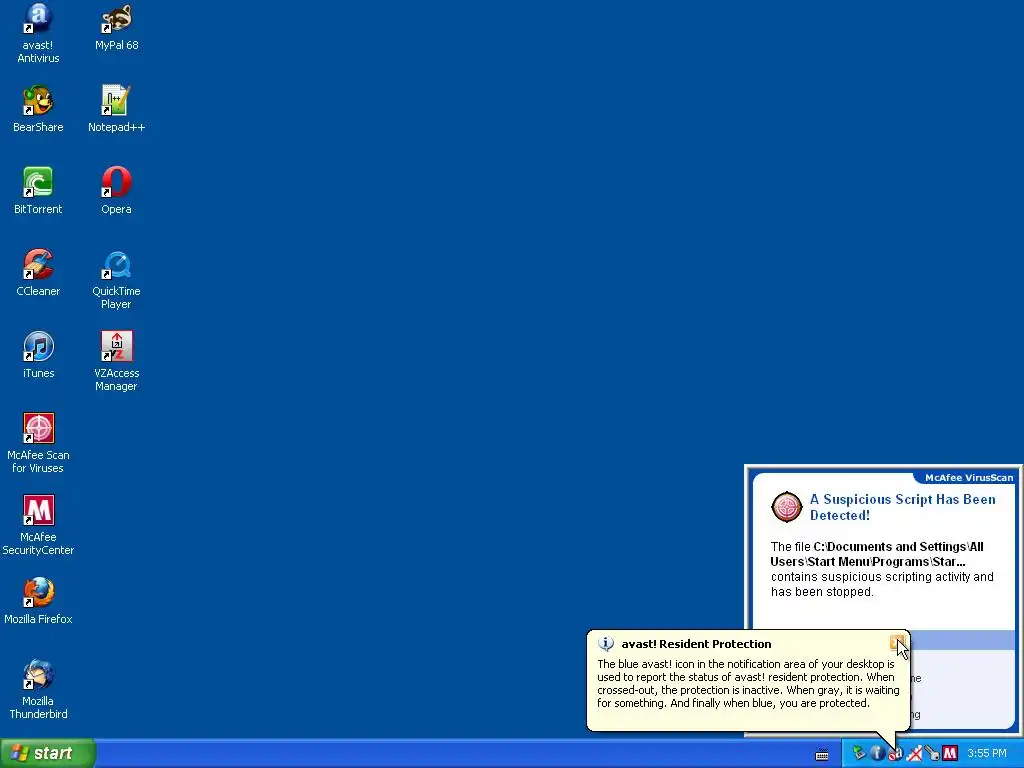1024x768 pixels.
Task: Click the "avast! Resident Protection" balloon title
Action: (x=696, y=644)
